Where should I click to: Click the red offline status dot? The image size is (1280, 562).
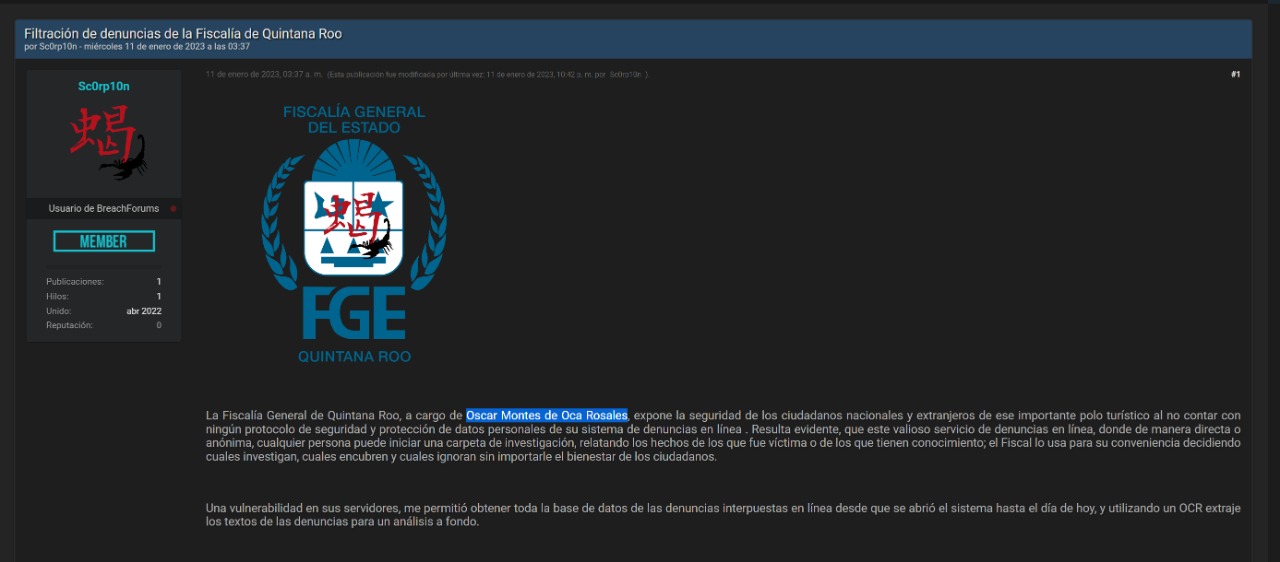pyautogui.click(x=173, y=209)
